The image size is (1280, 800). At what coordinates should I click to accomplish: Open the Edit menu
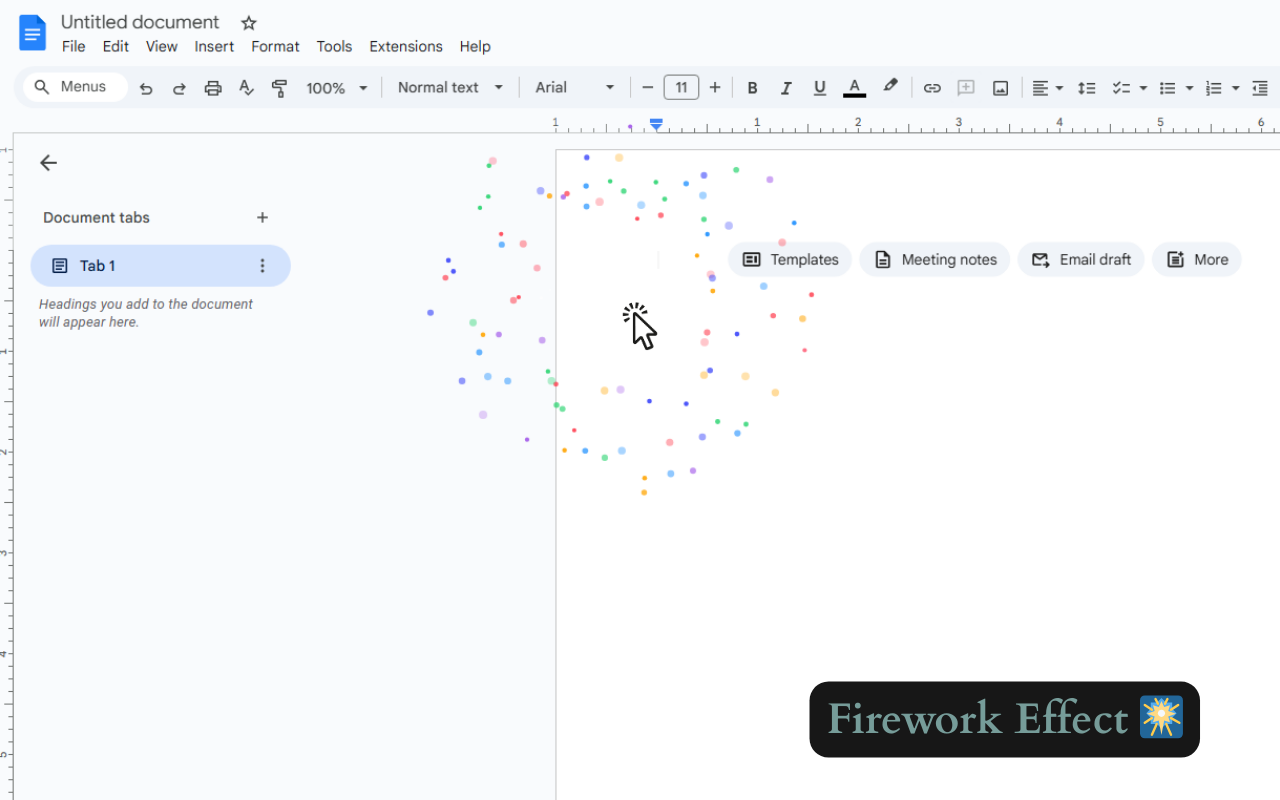[116, 46]
